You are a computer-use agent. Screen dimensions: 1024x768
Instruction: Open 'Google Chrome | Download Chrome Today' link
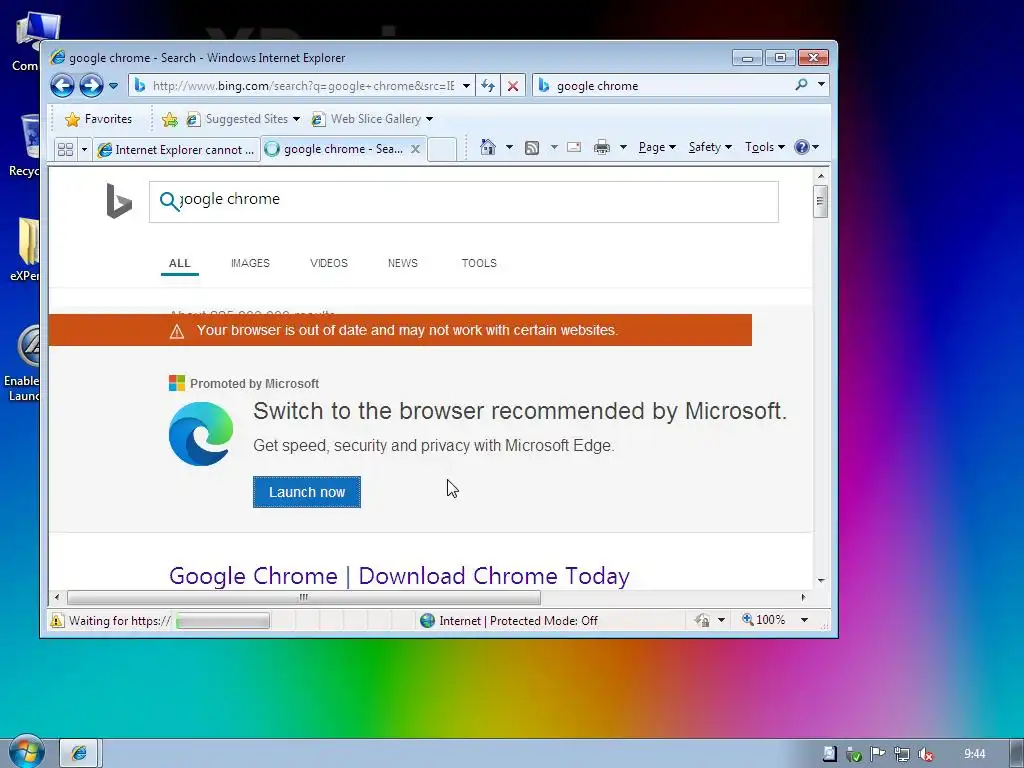pos(399,576)
